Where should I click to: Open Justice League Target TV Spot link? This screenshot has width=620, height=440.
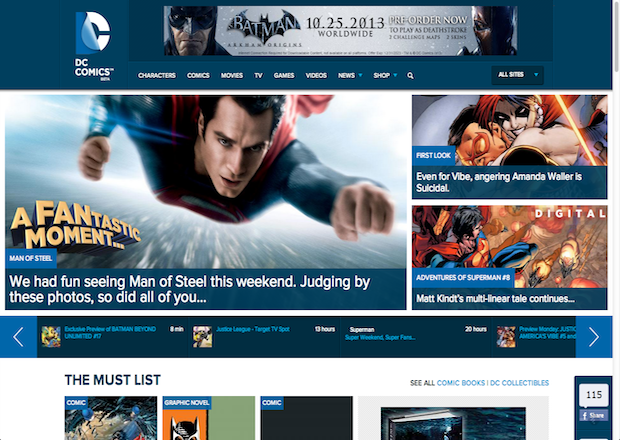pos(253,329)
